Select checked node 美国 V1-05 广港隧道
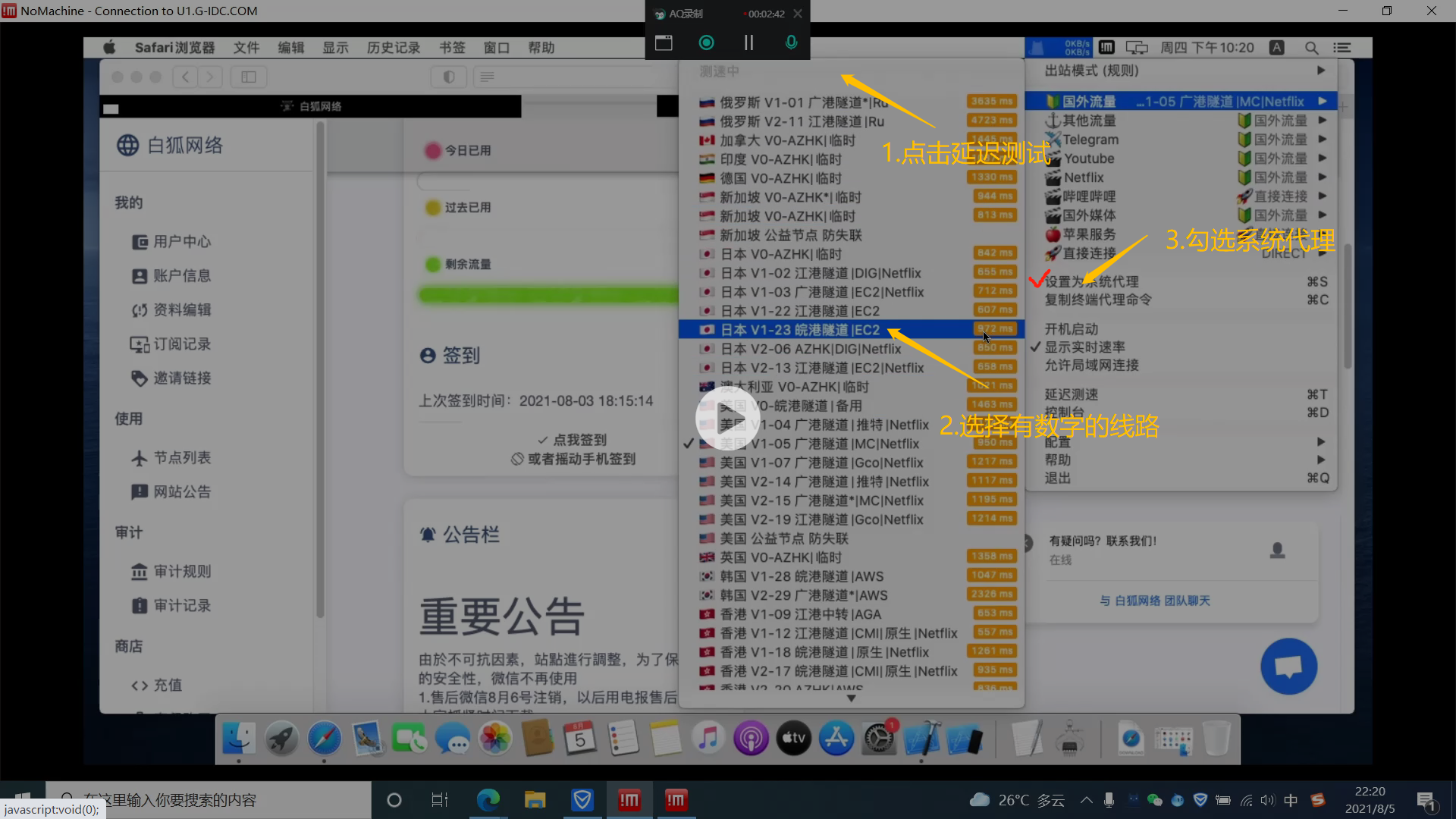 (x=851, y=444)
